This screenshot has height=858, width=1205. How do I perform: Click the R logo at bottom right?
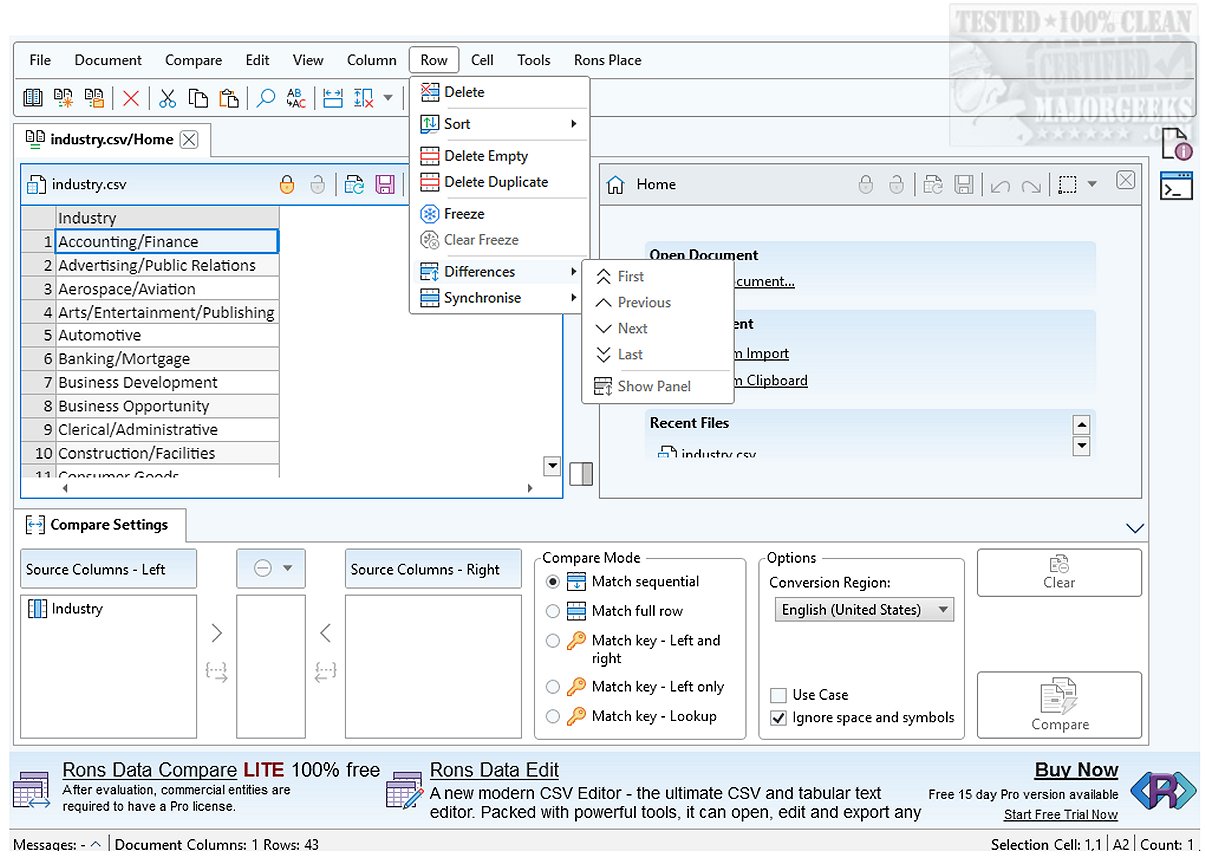tap(1163, 790)
